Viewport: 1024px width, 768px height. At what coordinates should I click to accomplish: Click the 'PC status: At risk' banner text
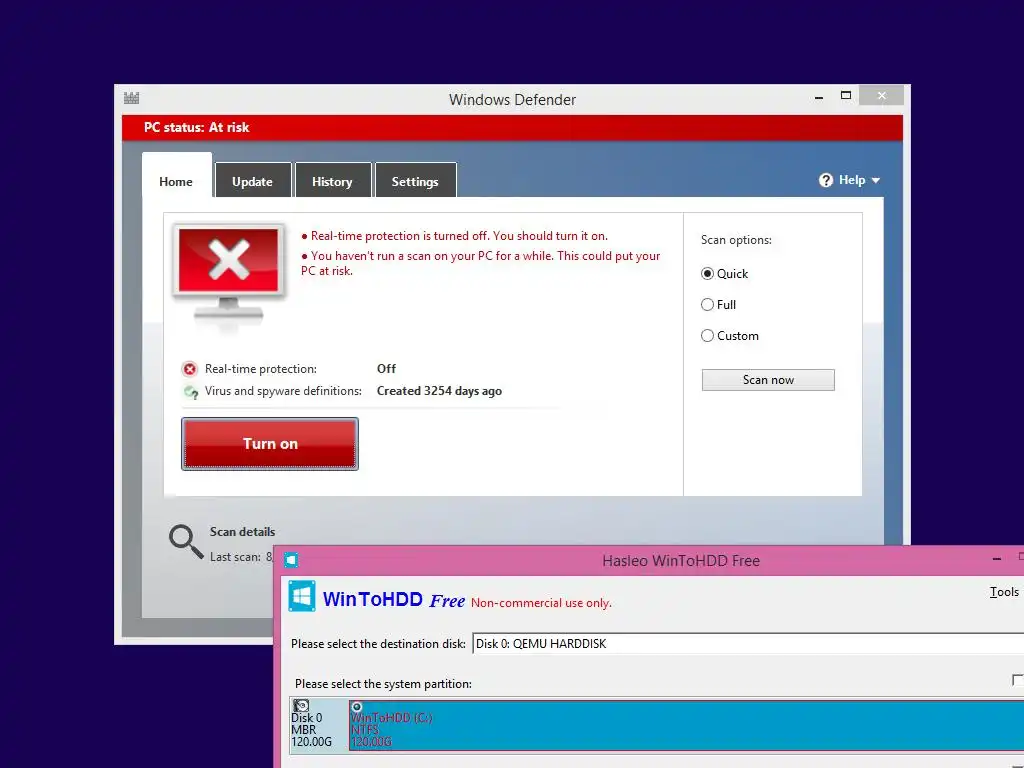coord(197,127)
